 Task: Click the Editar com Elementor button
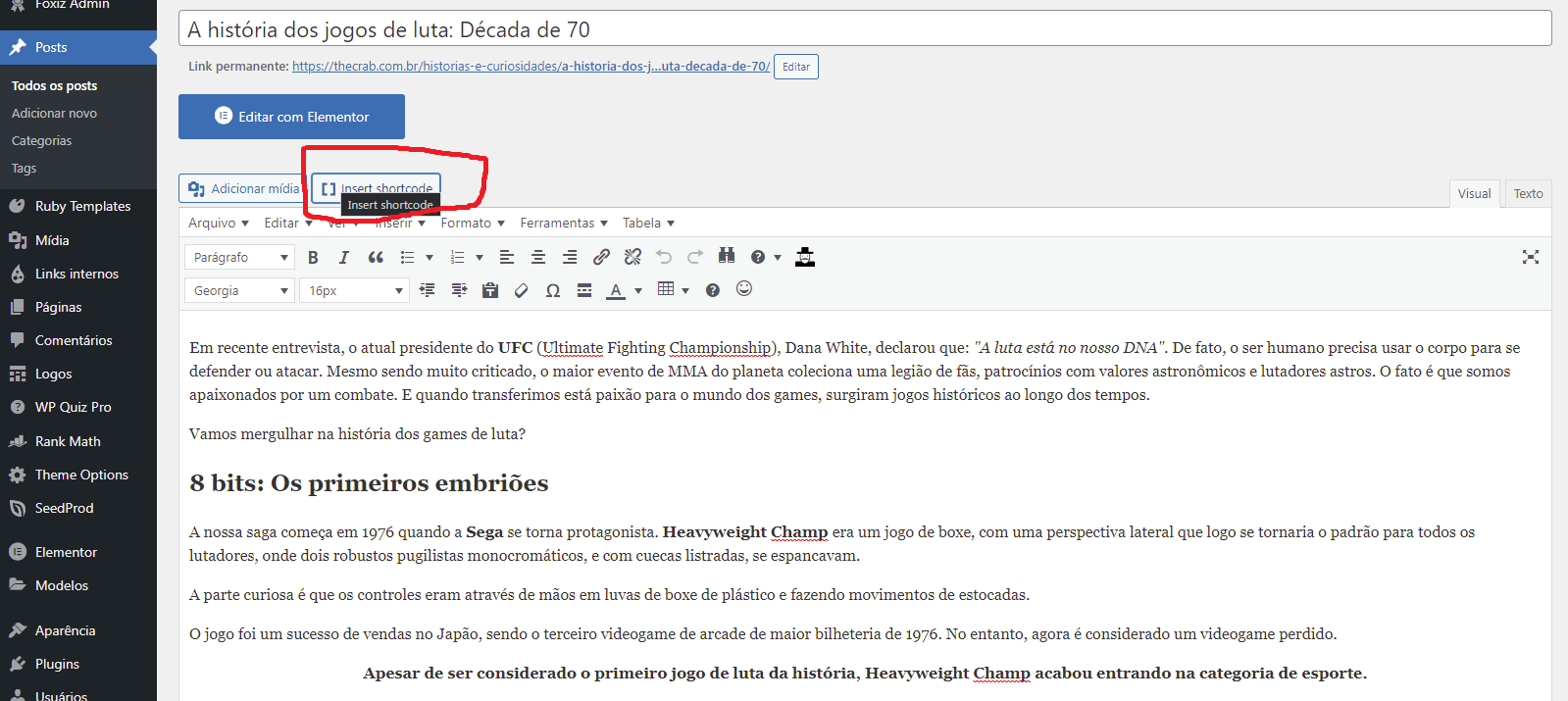291,117
